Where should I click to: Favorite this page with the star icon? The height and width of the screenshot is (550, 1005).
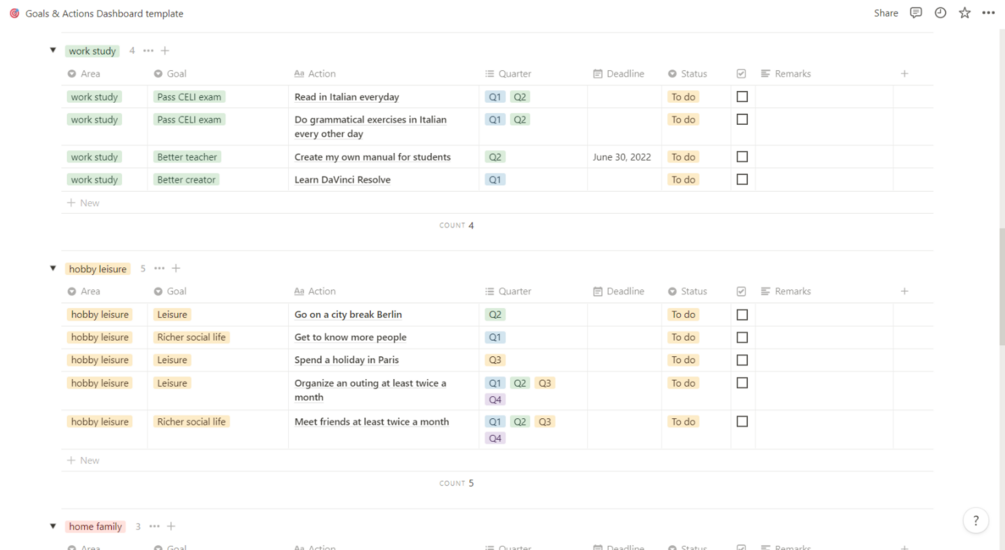coord(964,13)
